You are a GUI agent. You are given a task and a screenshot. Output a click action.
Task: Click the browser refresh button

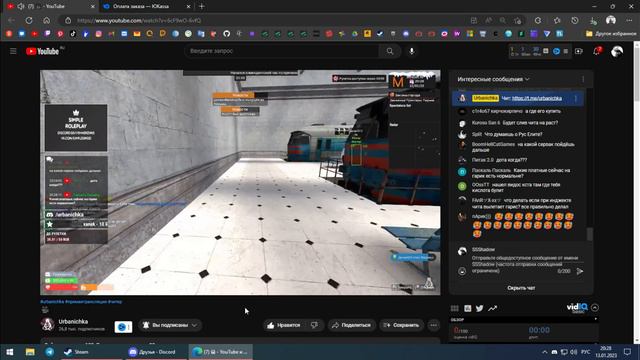[29, 20]
